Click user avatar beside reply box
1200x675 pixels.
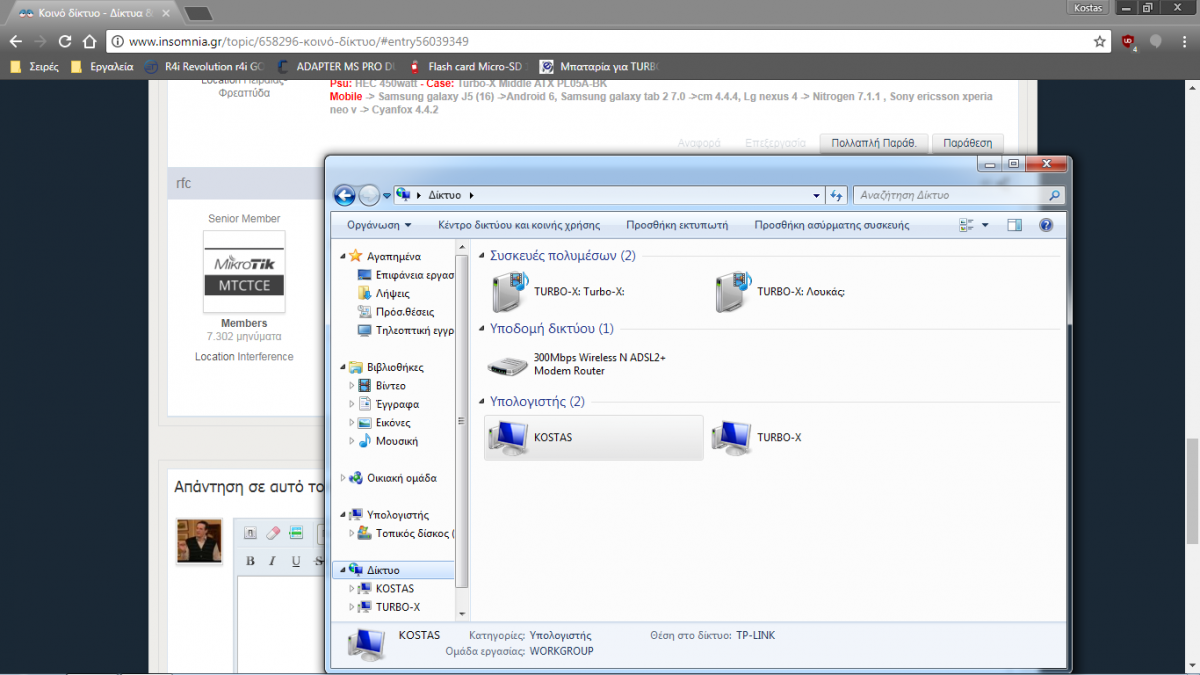199,541
